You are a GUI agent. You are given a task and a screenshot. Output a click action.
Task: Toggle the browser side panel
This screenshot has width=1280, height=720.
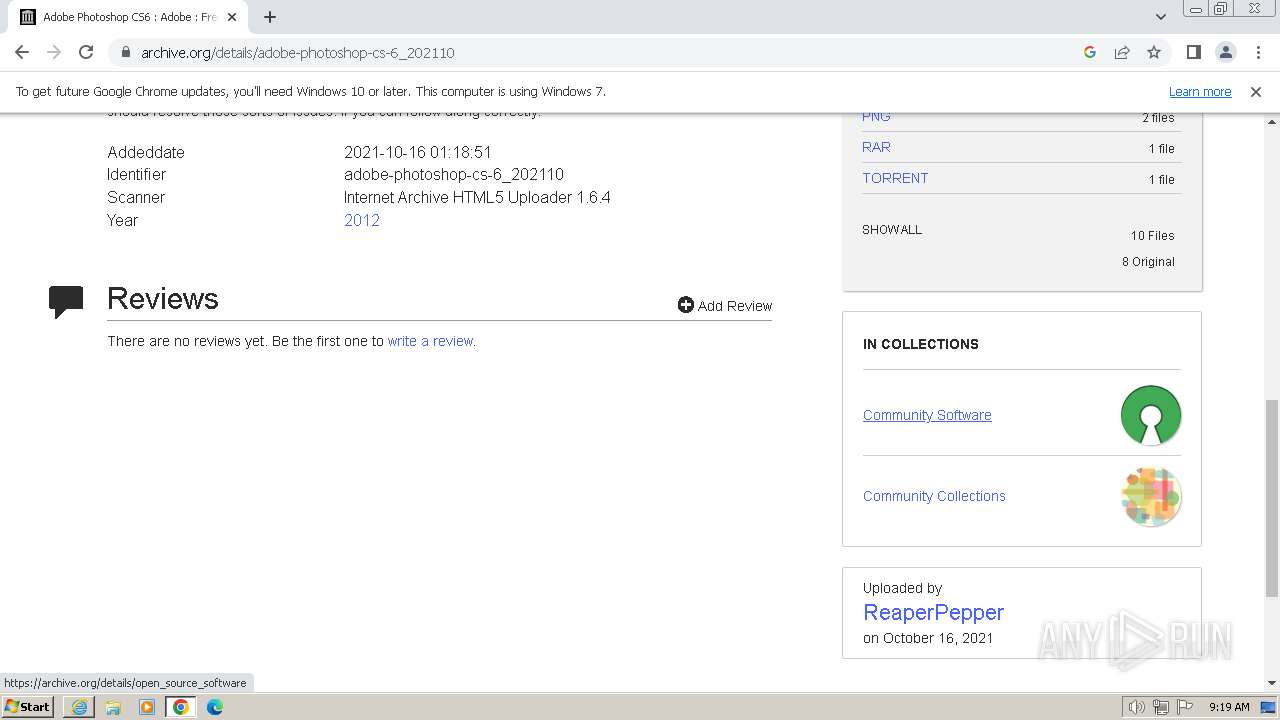pos(1193,52)
